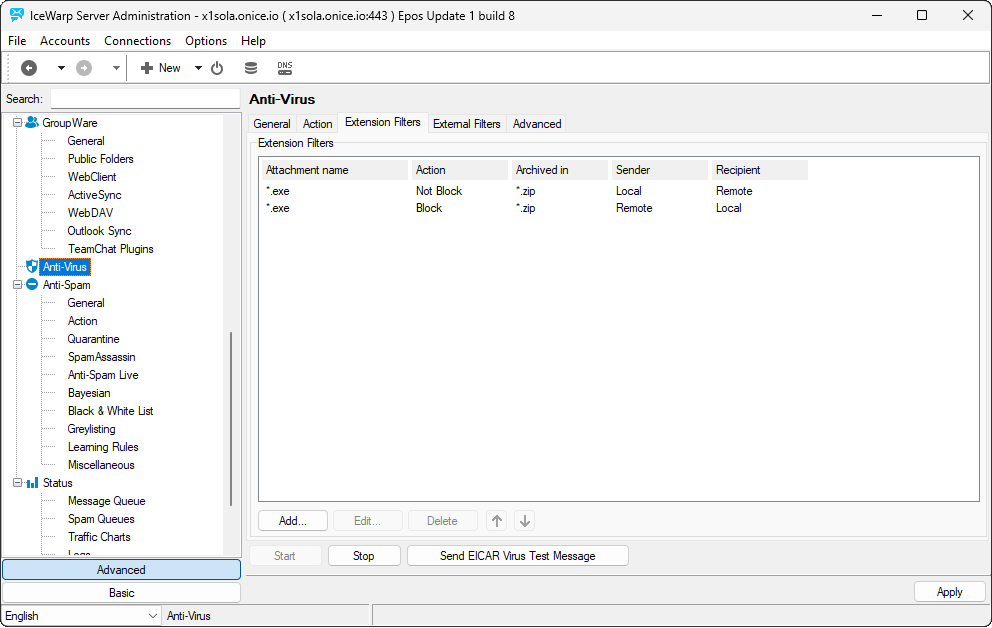This screenshot has width=992, height=628.
Task: Click the Back navigation arrow icon
Action: [x=29, y=68]
